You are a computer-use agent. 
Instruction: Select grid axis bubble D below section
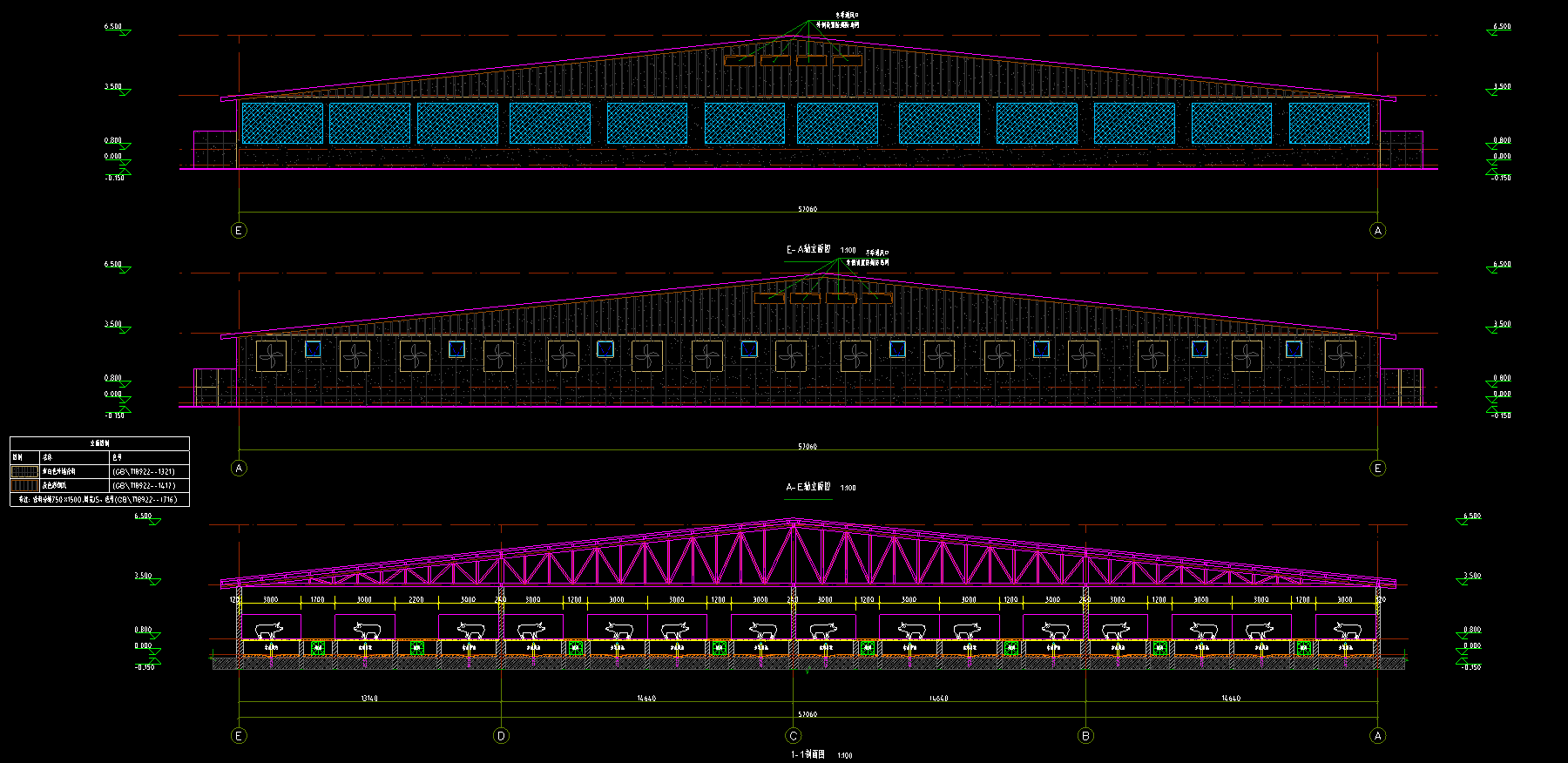pyautogui.click(x=501, y=736)
